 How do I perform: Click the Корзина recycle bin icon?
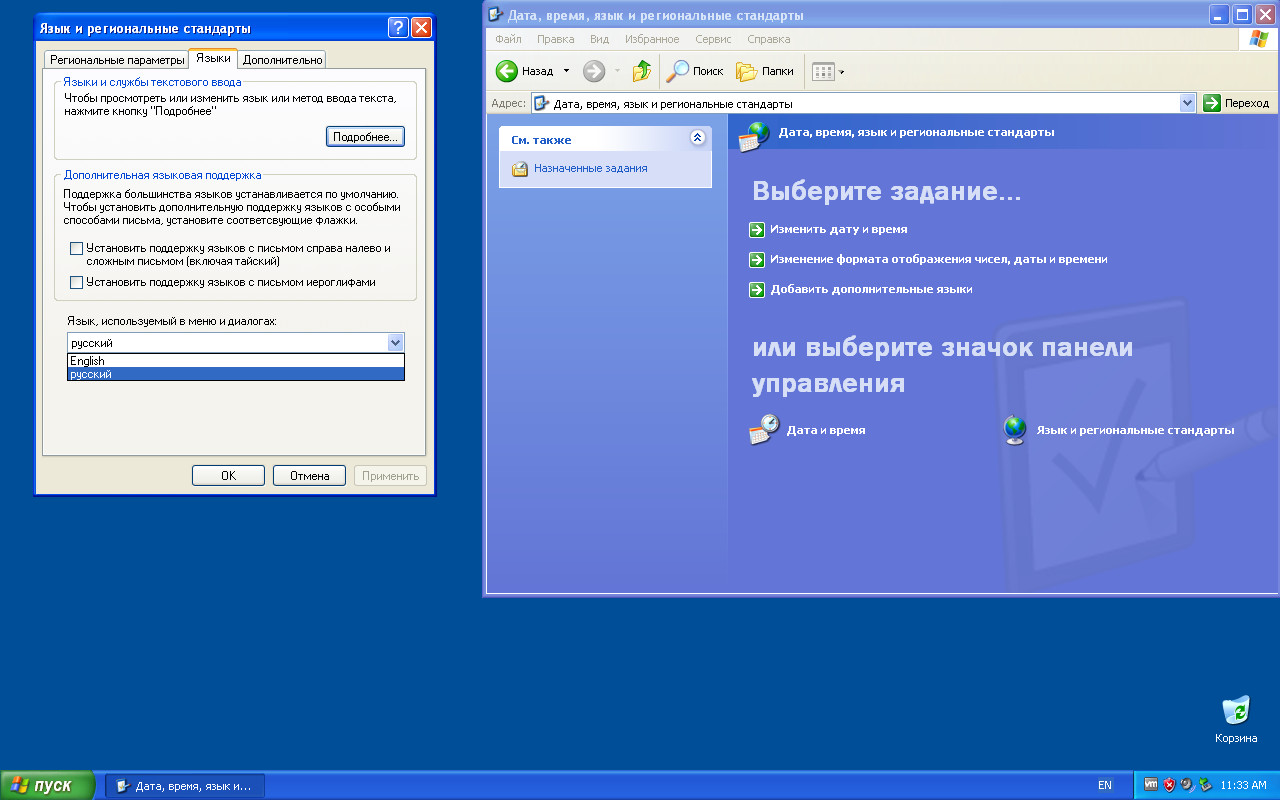pos(1236,710)
